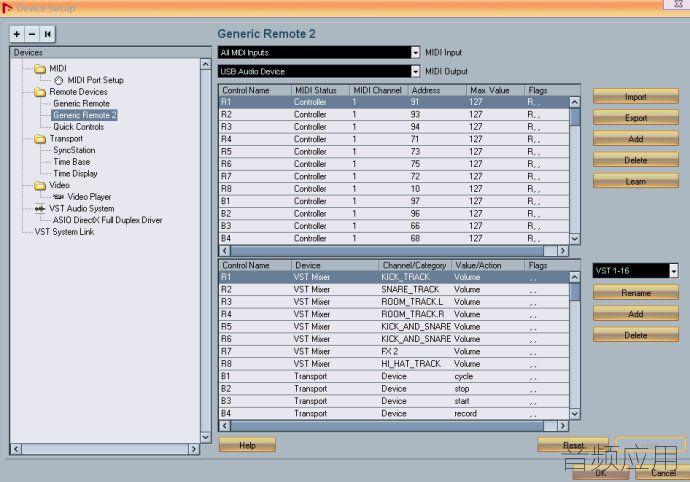Image resolution: width=690 pixels, height=482 pixels.
Task: Click upper table scroll-down arrow
Action: coord(575,239)
